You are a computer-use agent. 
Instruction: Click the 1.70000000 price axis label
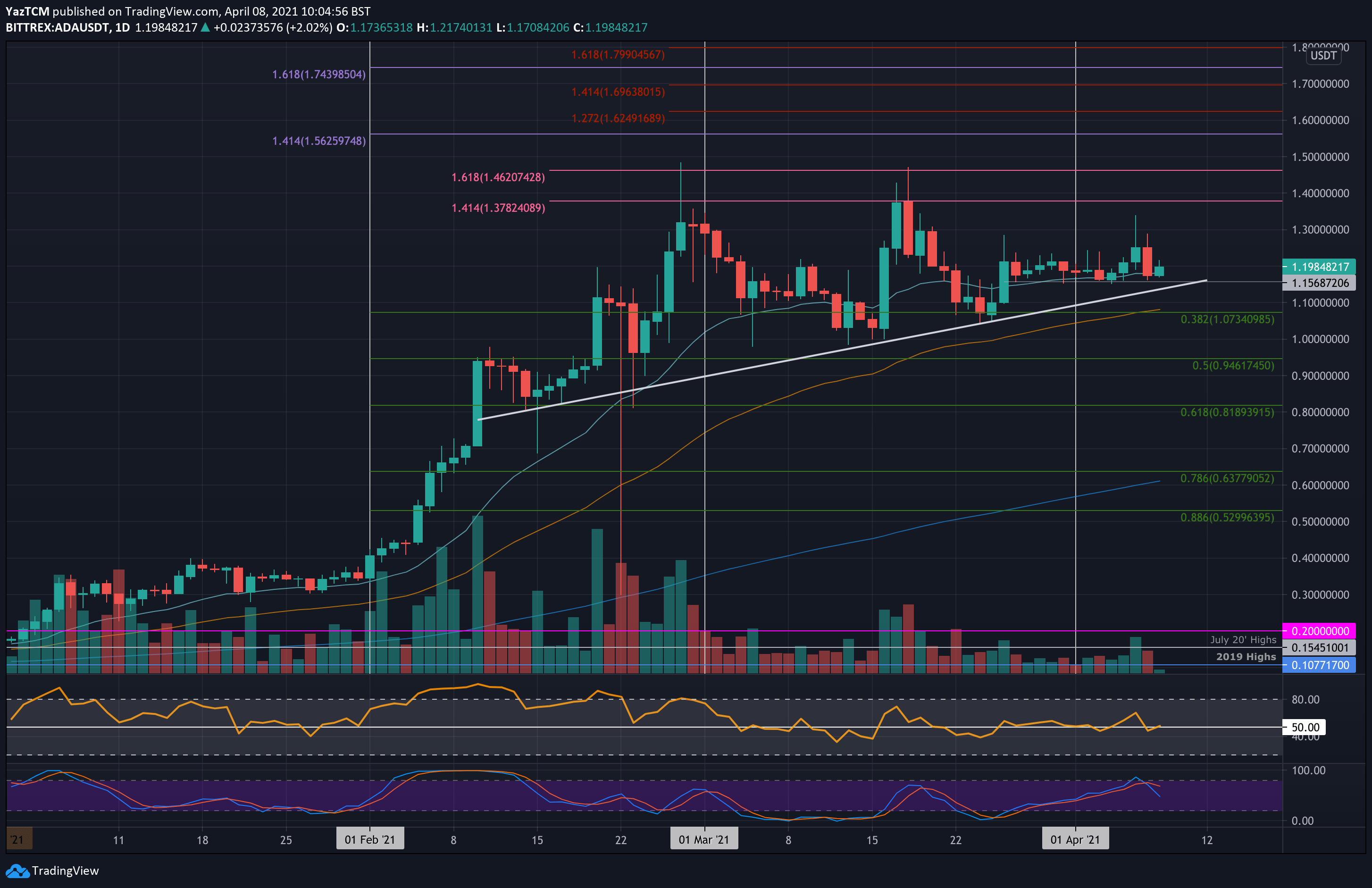(x=1320, y=84)
